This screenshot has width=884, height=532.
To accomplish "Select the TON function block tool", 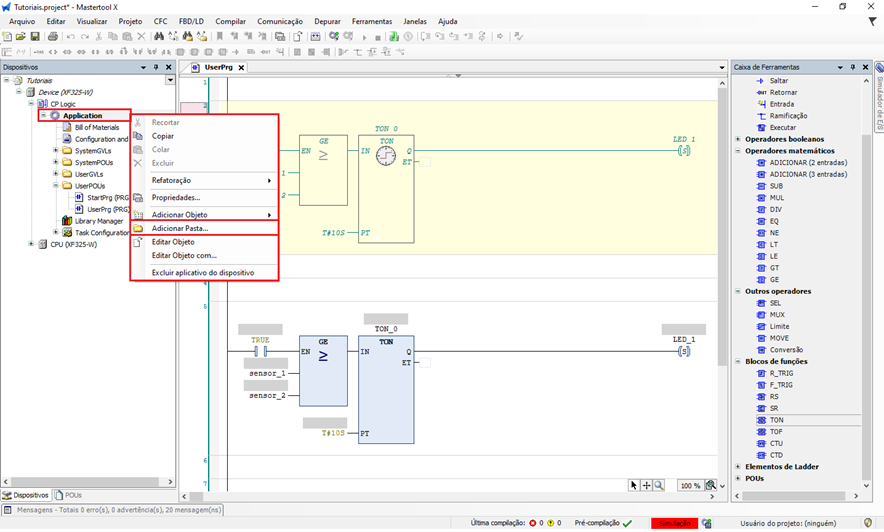I will (x=776, y=420).
